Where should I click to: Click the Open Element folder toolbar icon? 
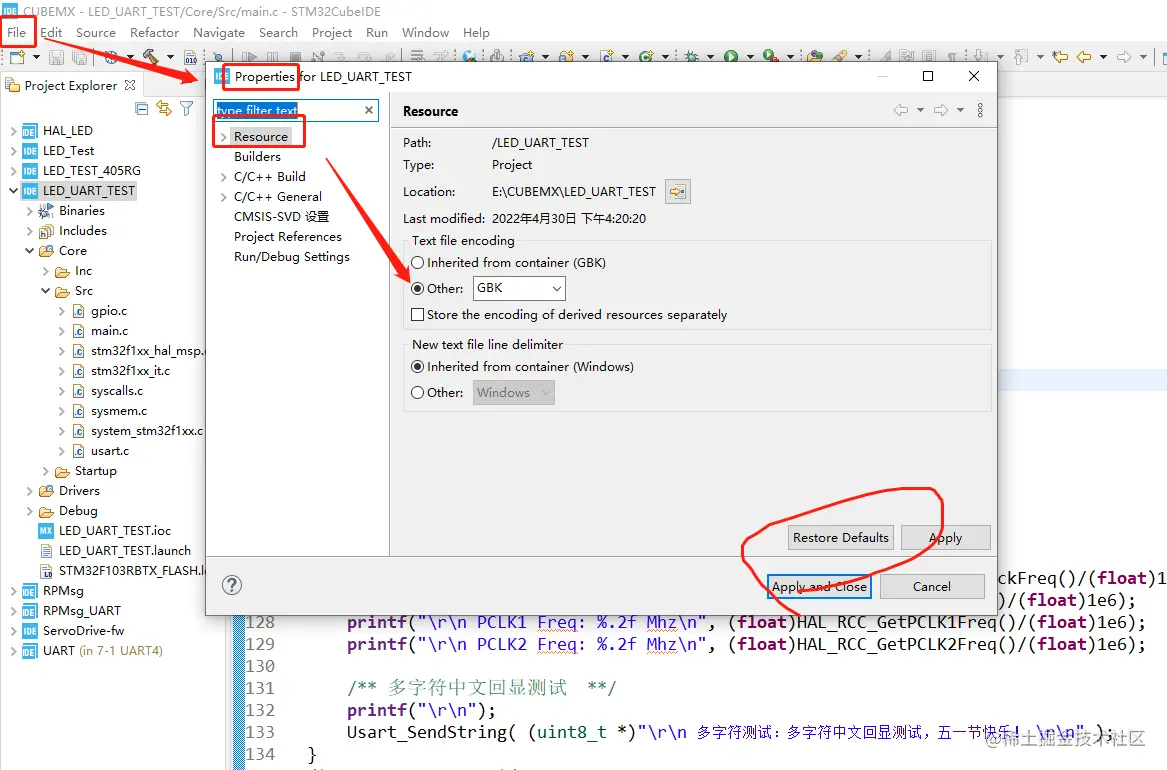pos(815,57)
